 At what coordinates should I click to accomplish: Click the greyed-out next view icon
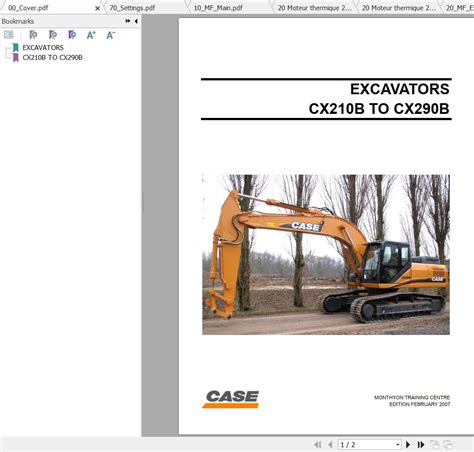[x=448, y=444]
